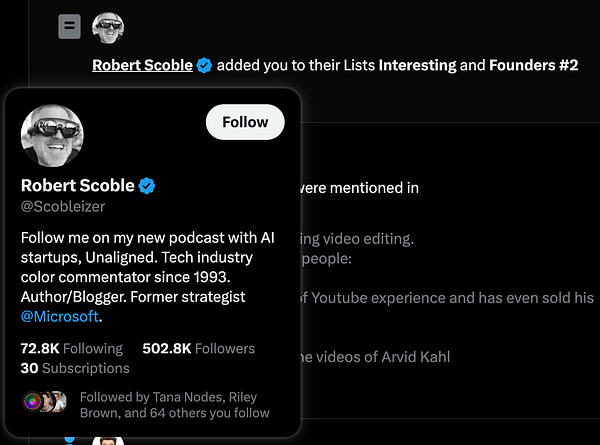The image size is (600, 445).
Task: Open Robert Scoble's underlined name link in notification
Action: pyautogui.click(x=142, y=65)
